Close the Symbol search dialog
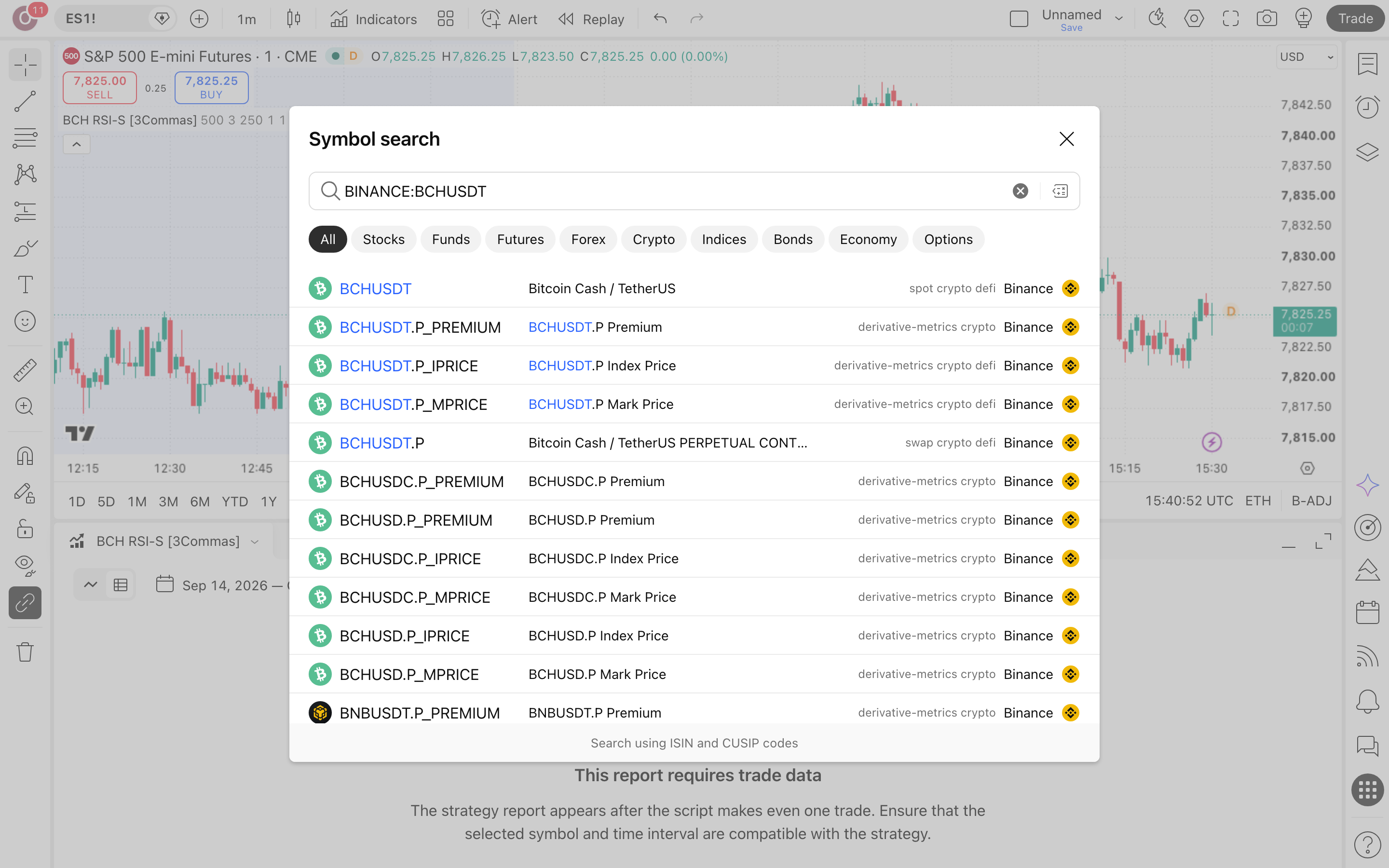The width and height of the screenshot is (1389, 868). tap(1066, 139)
